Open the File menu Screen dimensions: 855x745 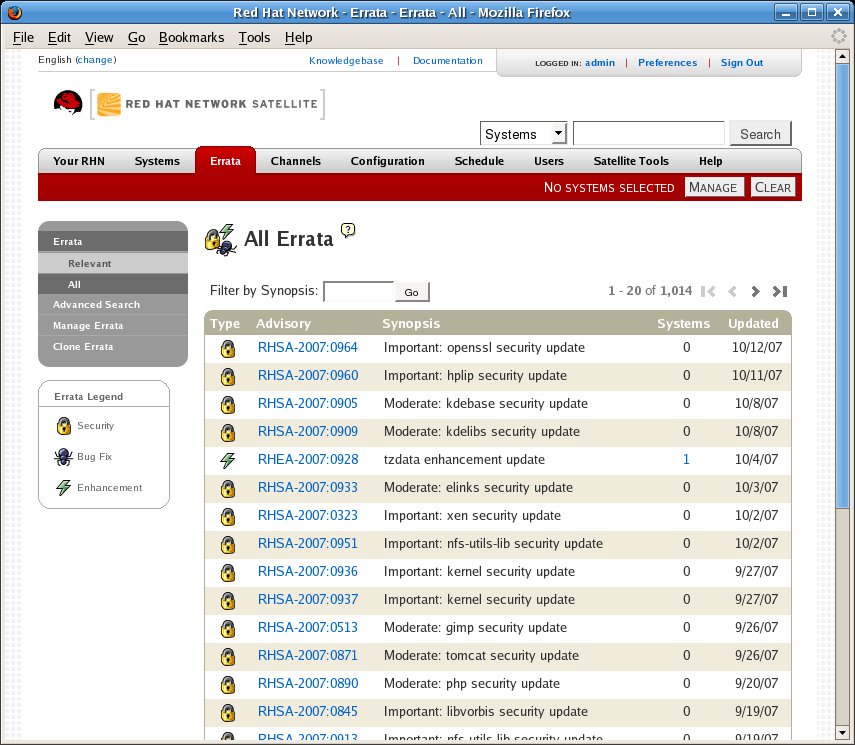tap(23, 37)
